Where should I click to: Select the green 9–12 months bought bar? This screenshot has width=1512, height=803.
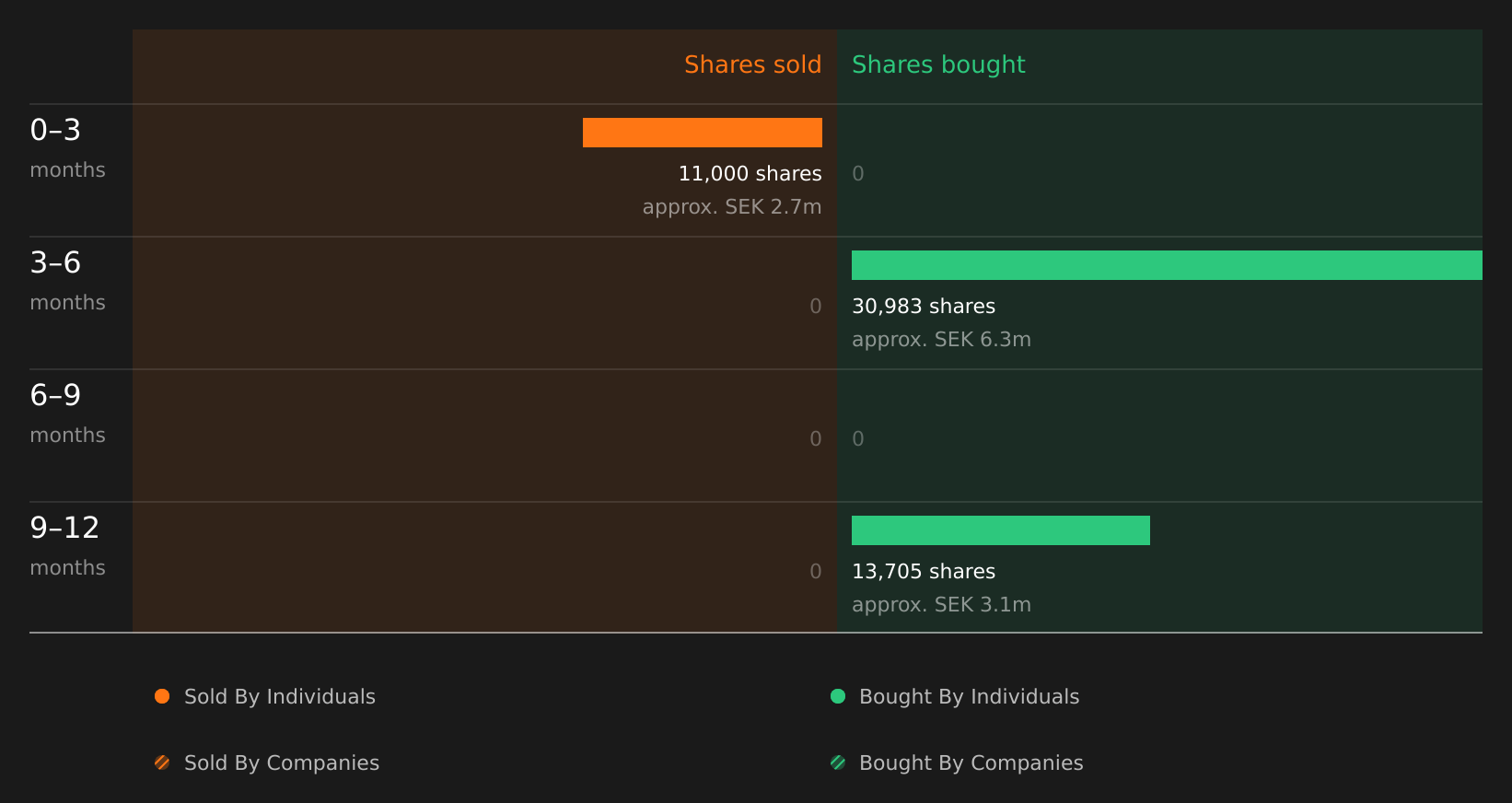pyautogui.click(x=1001, y=530)
